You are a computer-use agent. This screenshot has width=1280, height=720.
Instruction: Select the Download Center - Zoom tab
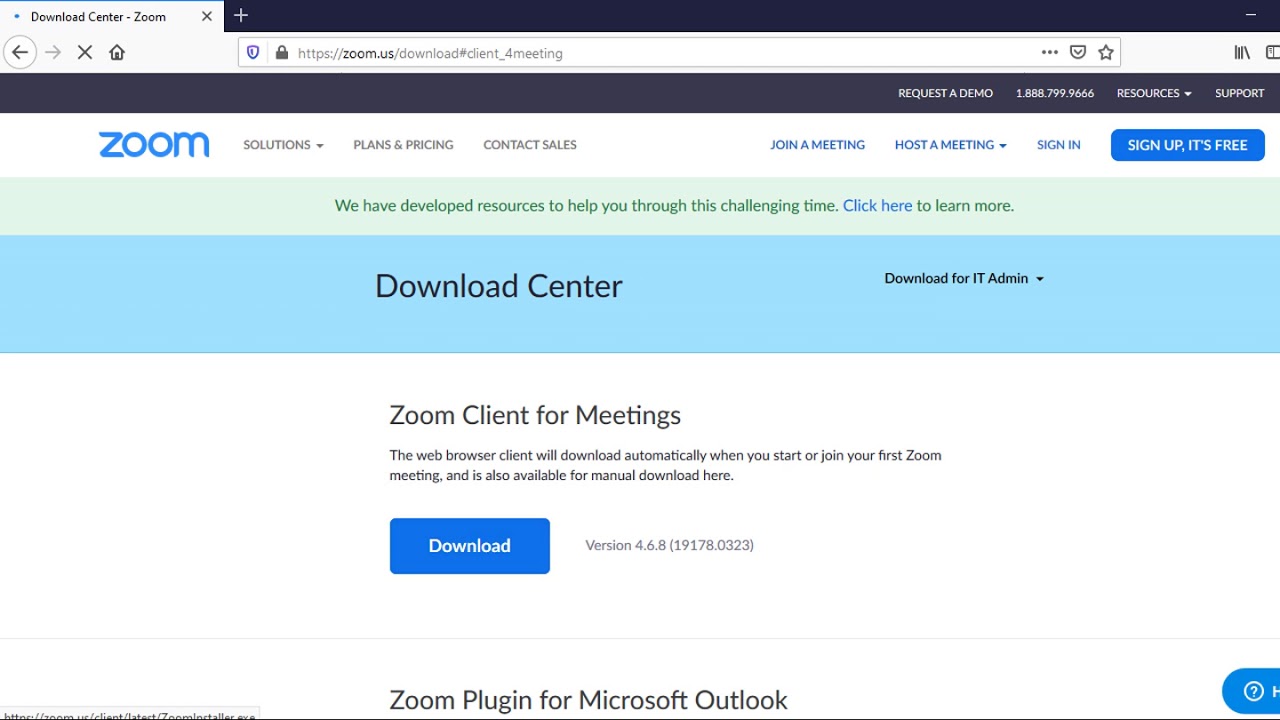point(110,17)
